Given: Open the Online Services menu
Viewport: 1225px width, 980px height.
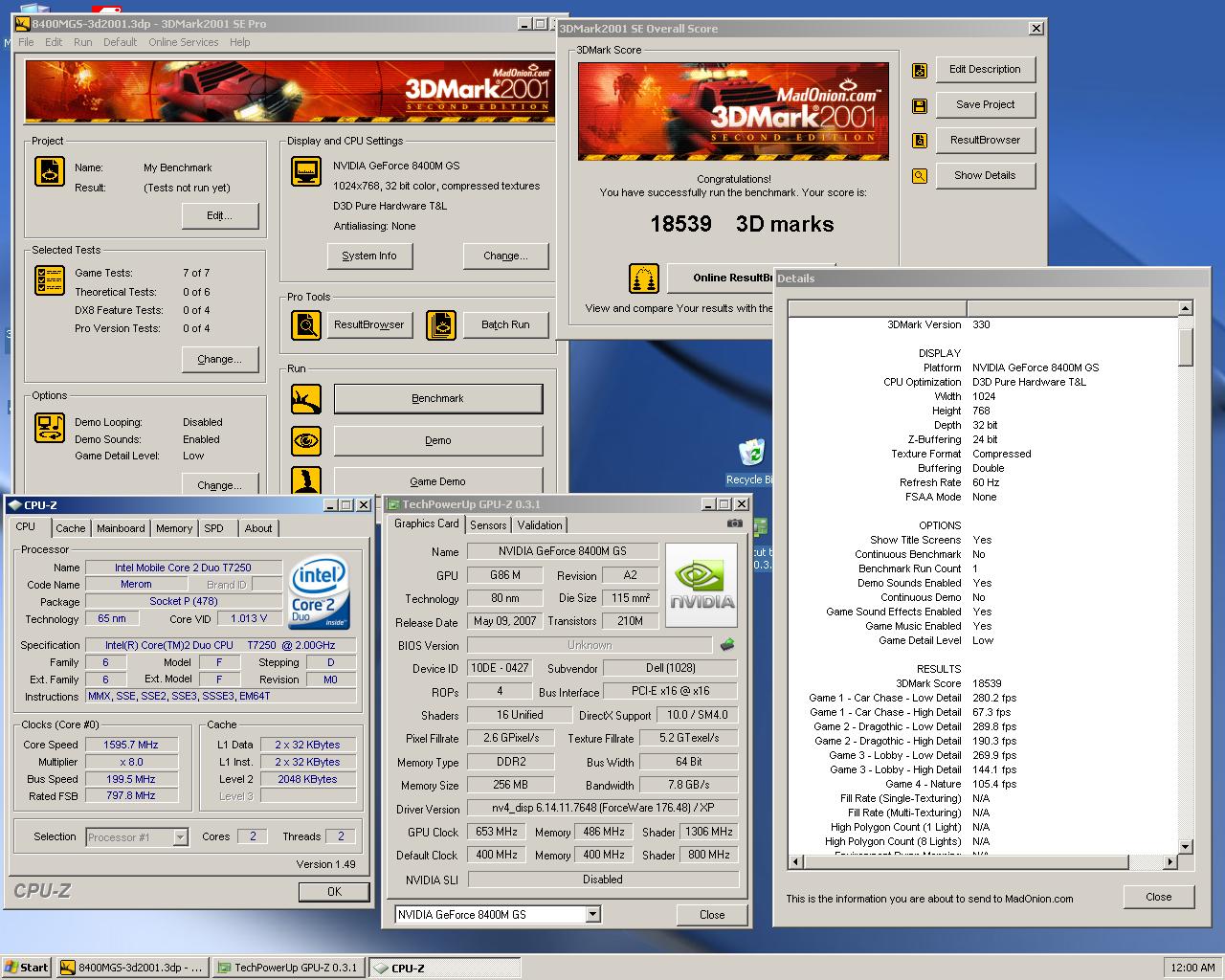Looking at the screenshot, I should click(x=184, y=42).
